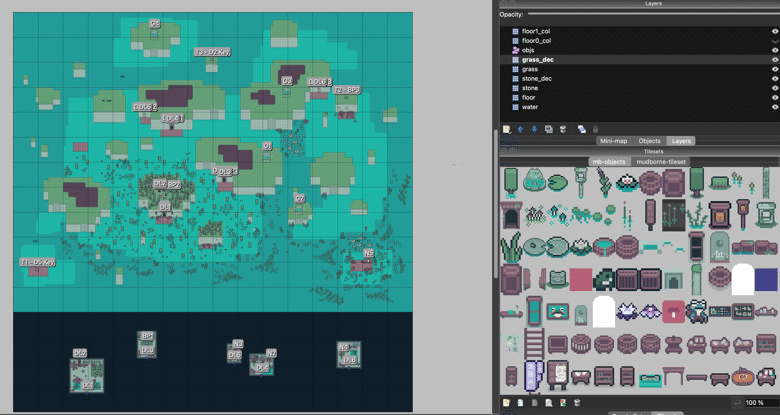Click the edit tileset magnifier icon
This screenshot has width=780, height=415.
click(549, 403)
